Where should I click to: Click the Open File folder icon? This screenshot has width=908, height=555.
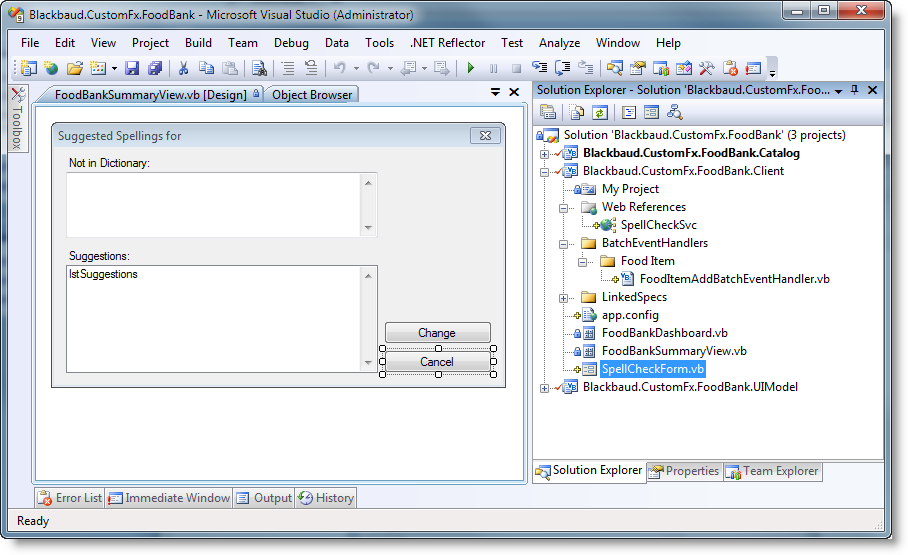[x=75, y=68]
